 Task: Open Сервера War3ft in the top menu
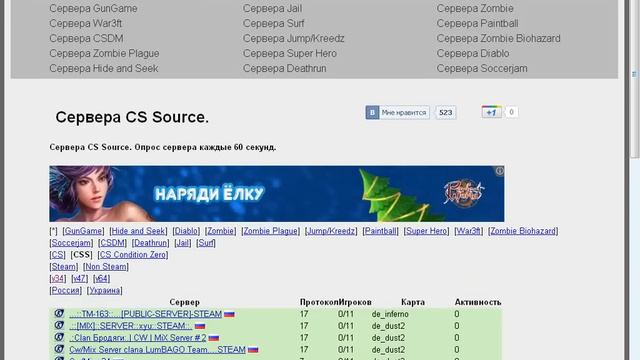(86, 23)
